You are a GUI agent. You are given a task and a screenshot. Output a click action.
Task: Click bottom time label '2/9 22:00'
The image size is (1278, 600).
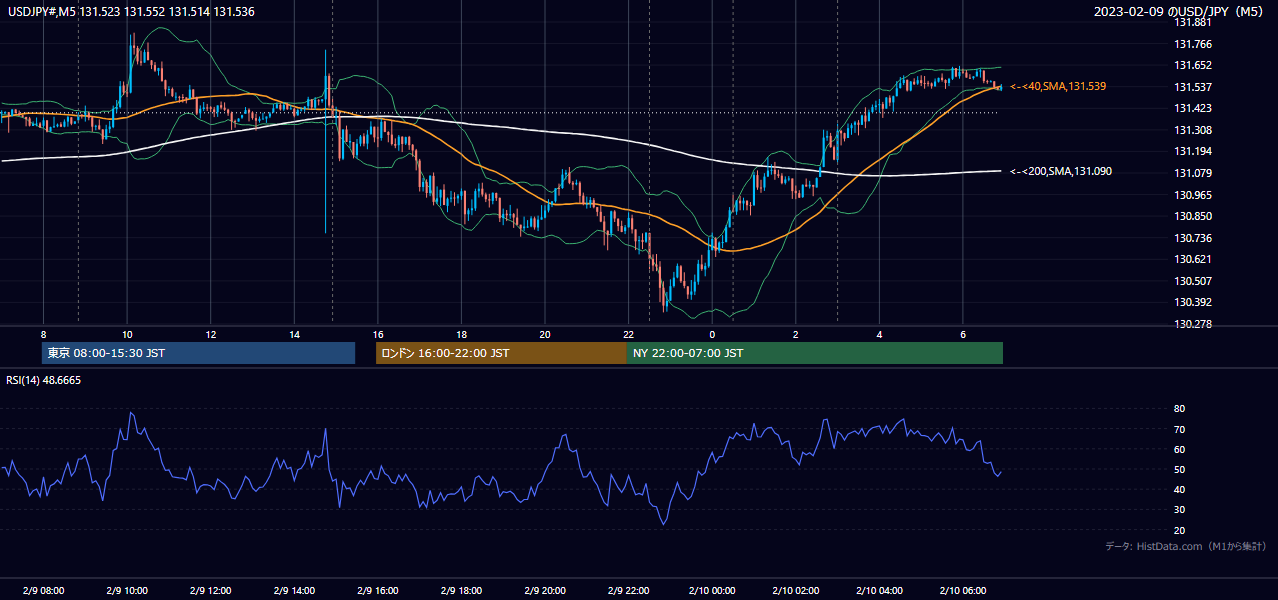(x=628, y=590)
